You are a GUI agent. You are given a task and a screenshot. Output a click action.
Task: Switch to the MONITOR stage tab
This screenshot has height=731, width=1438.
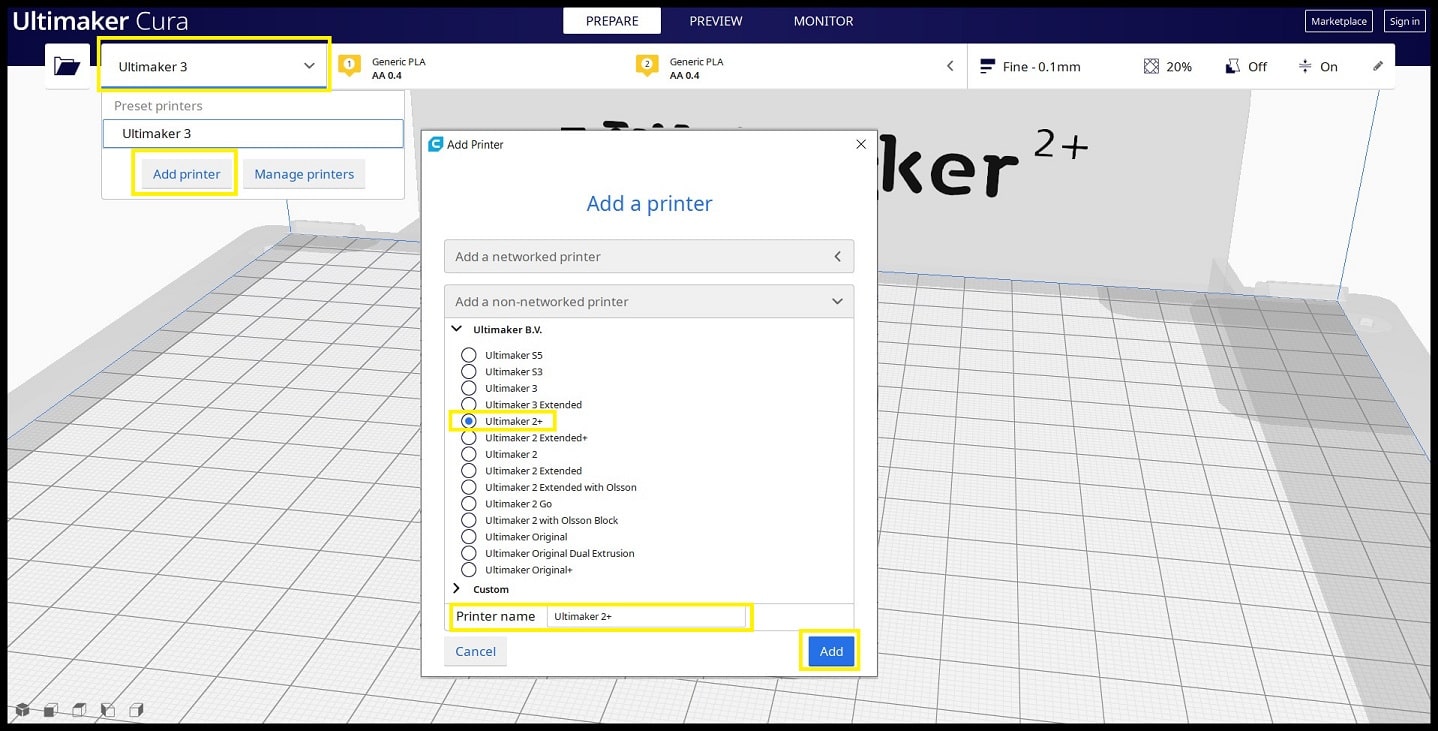click(824, 21)
